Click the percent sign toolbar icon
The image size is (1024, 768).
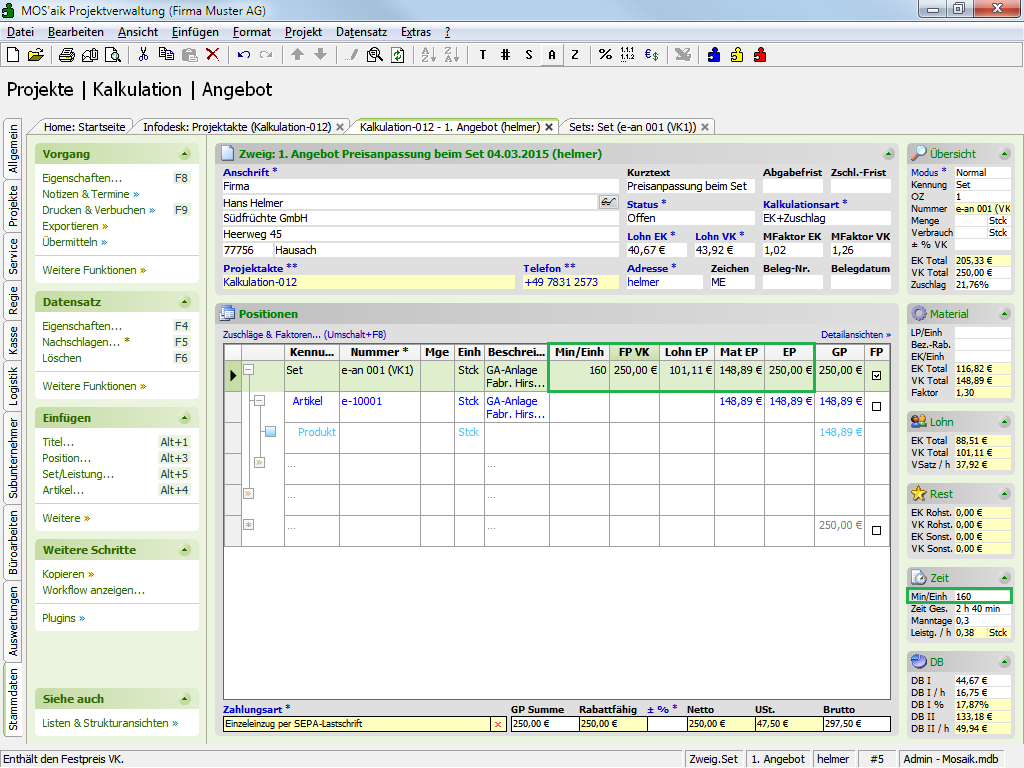605,55
